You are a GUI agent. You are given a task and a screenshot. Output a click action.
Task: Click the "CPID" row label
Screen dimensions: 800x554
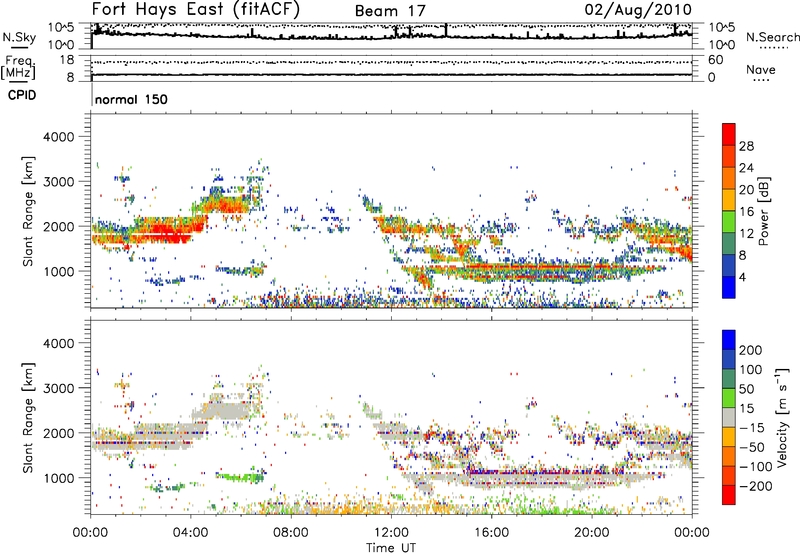coord(22,95)
